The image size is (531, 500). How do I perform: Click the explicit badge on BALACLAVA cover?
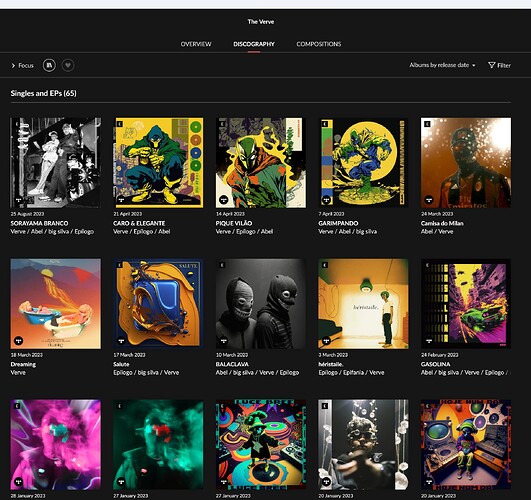(x=222, y=265)
